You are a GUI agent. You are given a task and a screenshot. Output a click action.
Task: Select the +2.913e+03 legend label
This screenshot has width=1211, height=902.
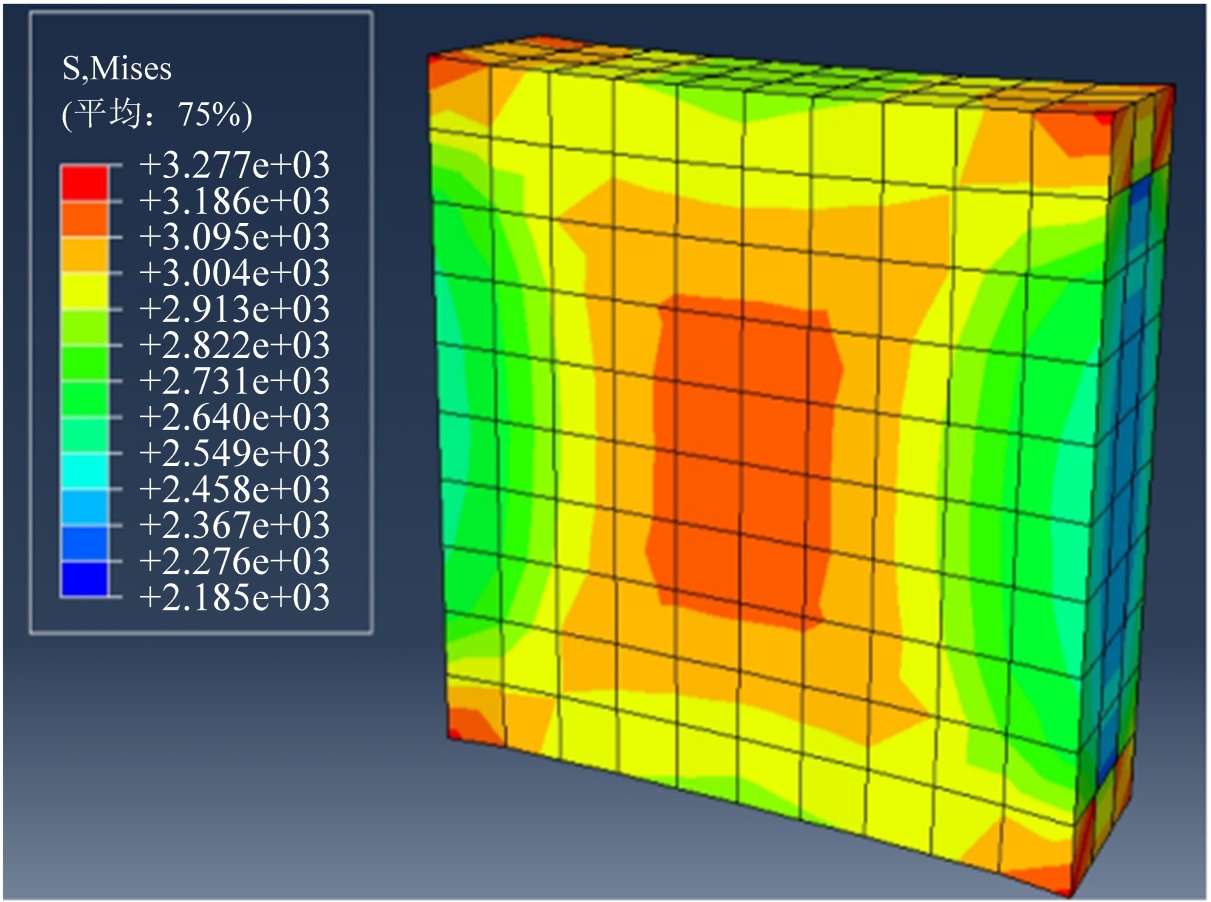pyautogui.click(x=234, y=309)
